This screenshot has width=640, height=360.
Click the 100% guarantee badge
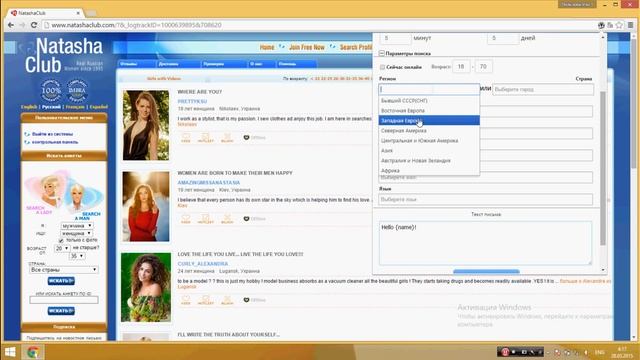pos(51,90)
